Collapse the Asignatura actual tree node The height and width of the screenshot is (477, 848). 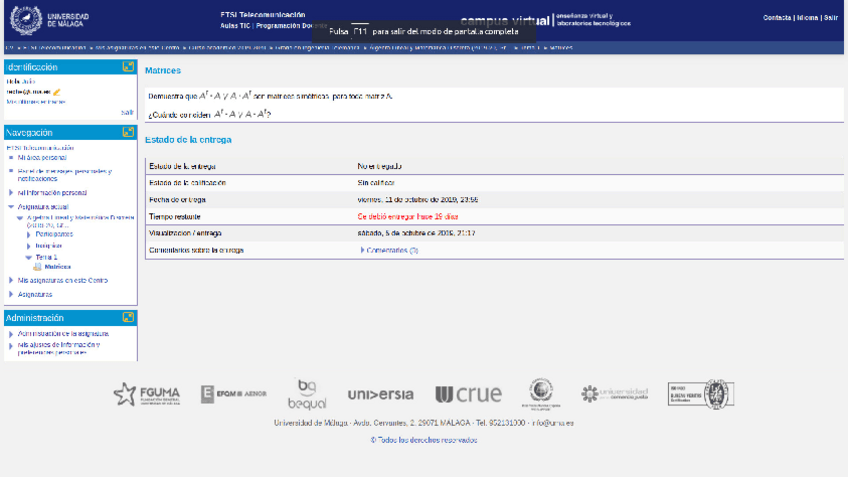click(12, 207)
